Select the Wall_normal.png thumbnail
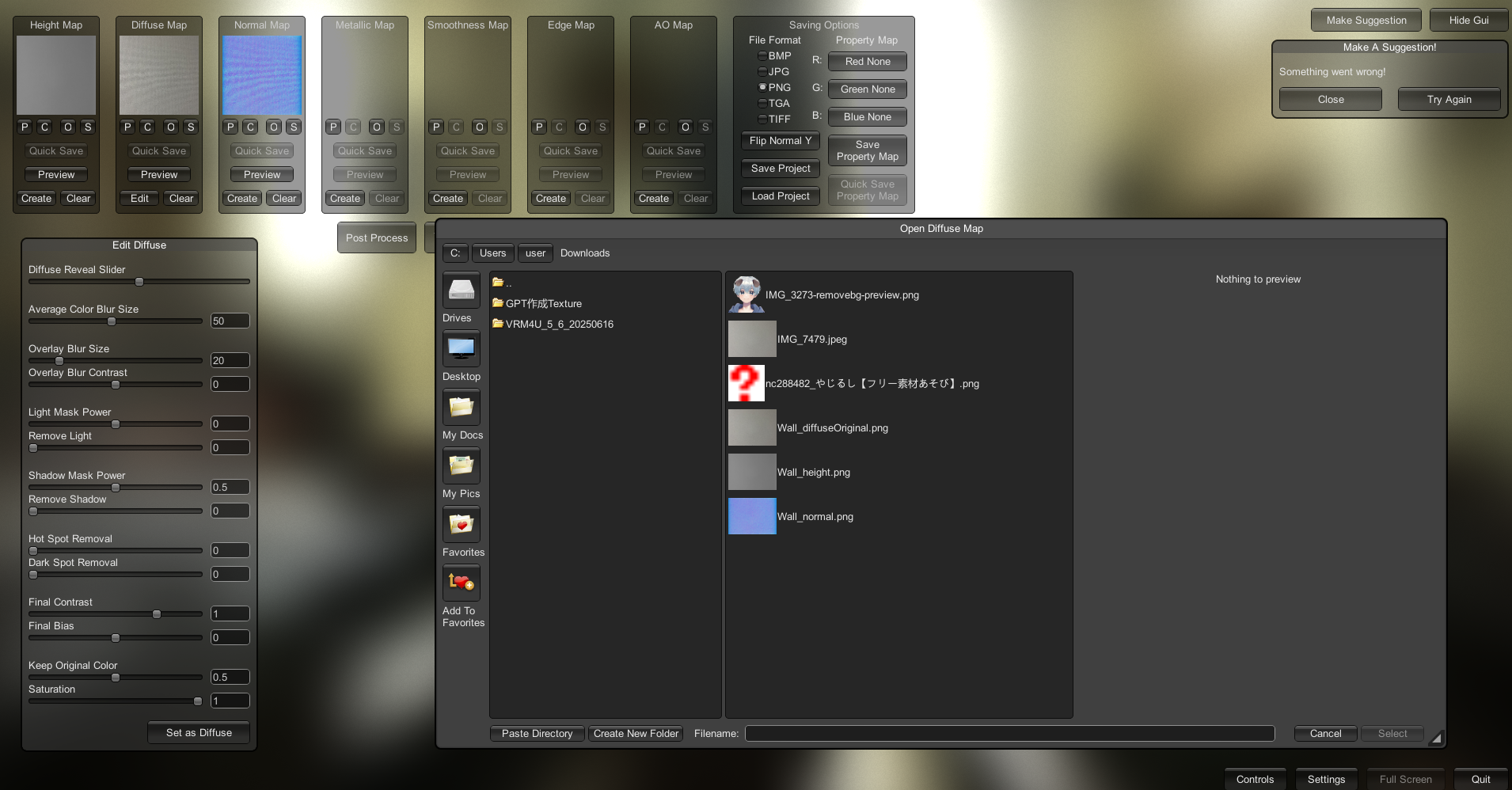 [751, 516]
